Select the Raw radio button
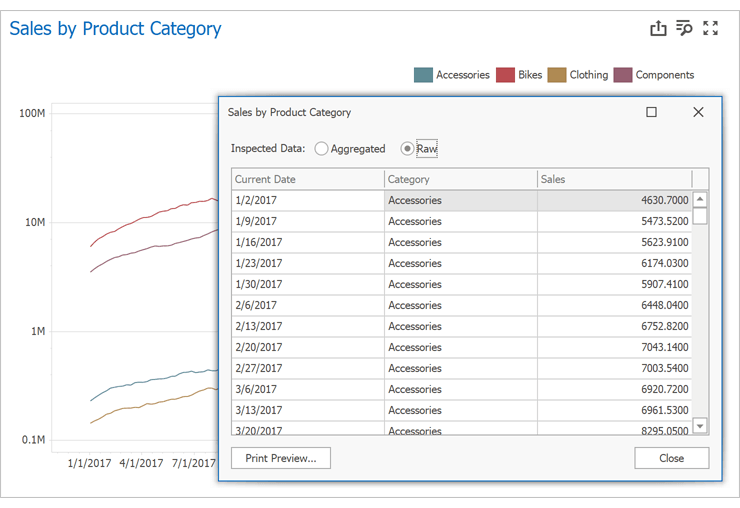The height and width of the screenshot is (508, 740). click(x=407, y=149)
